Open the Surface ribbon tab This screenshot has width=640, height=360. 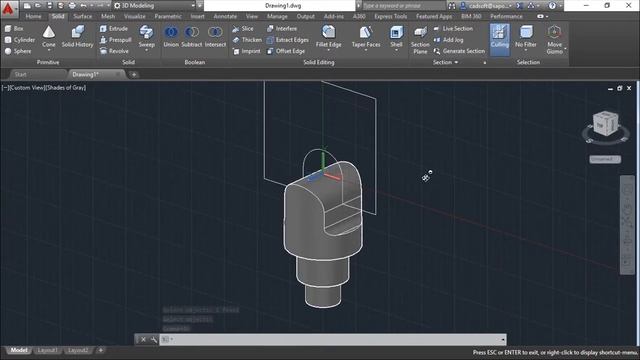click(x=82, y=16)
